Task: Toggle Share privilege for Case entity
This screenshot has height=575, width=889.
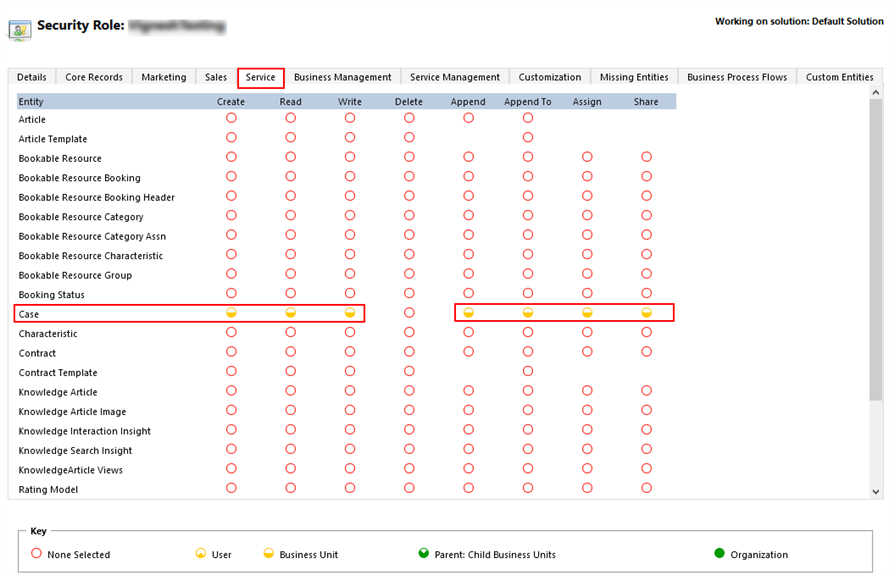Action: point(646,313)
